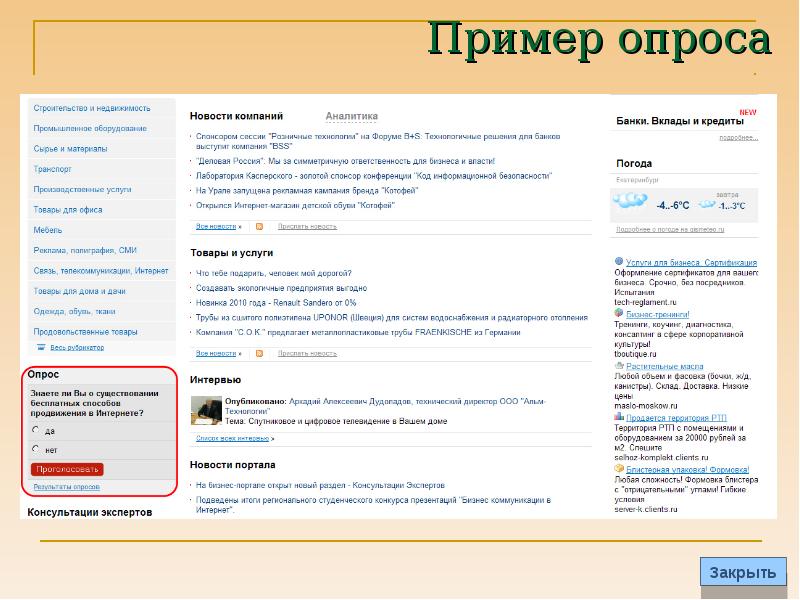
Task: Click the Закрыть button
Action: click(x=742, y=573)
